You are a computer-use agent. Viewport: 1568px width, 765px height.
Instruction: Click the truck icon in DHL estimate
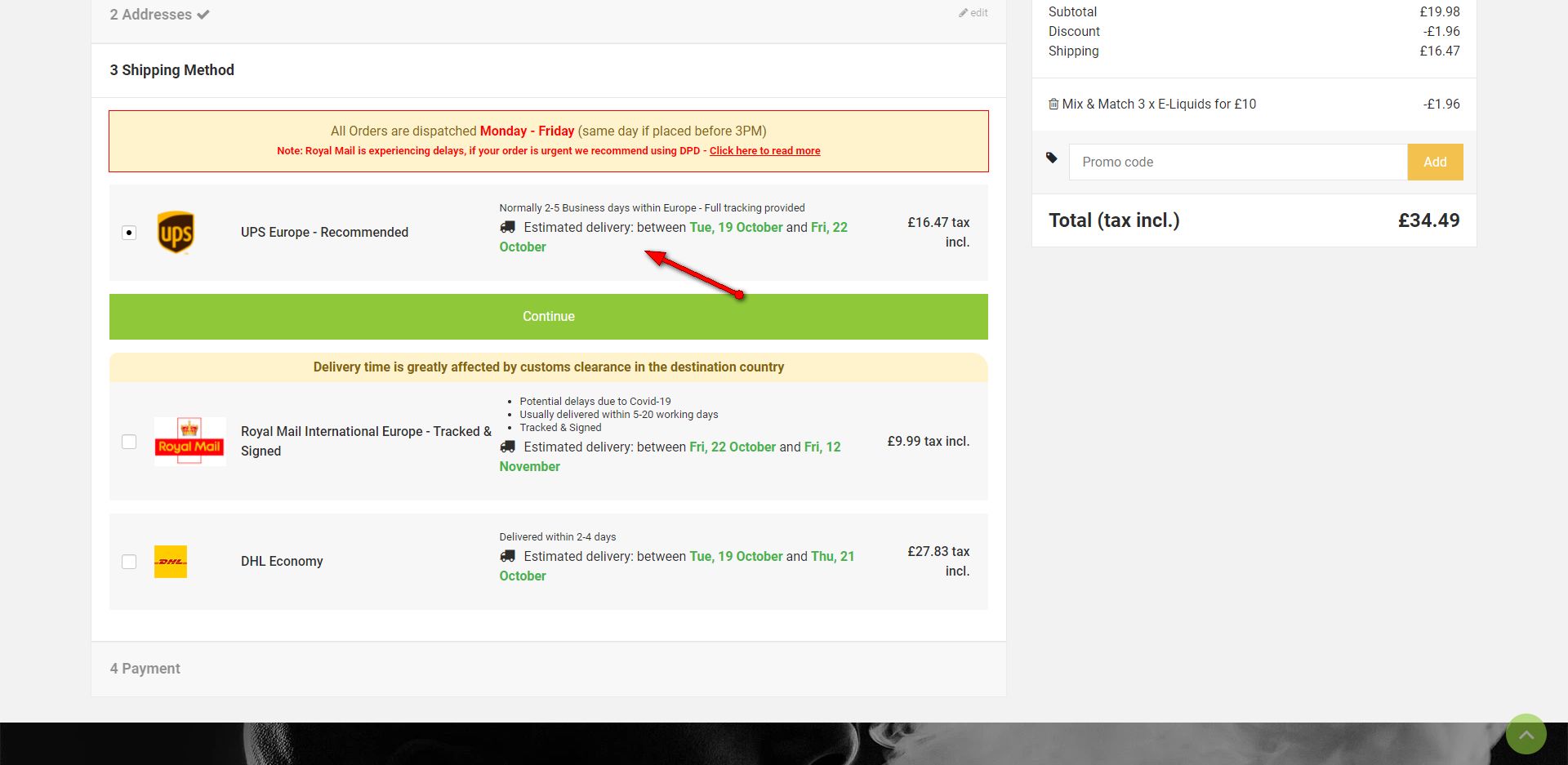pyautogui.click(x=508, y=556)
